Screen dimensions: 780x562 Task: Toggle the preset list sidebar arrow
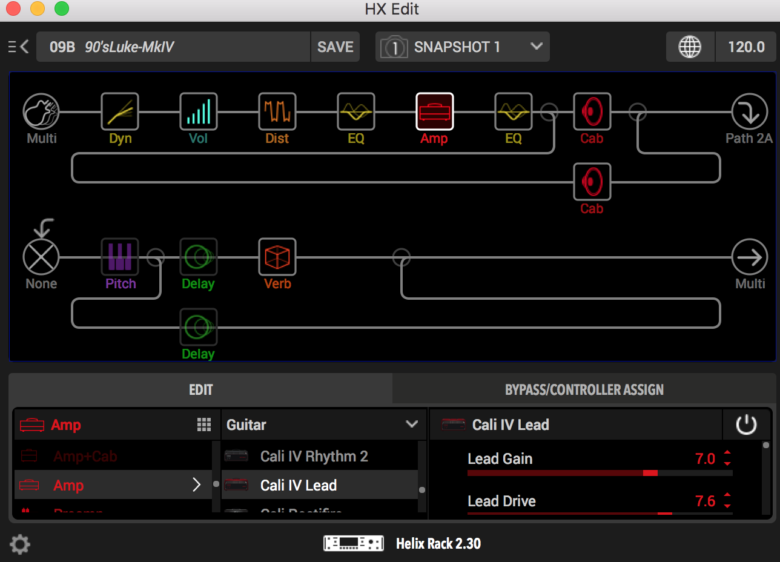[19, 47]
